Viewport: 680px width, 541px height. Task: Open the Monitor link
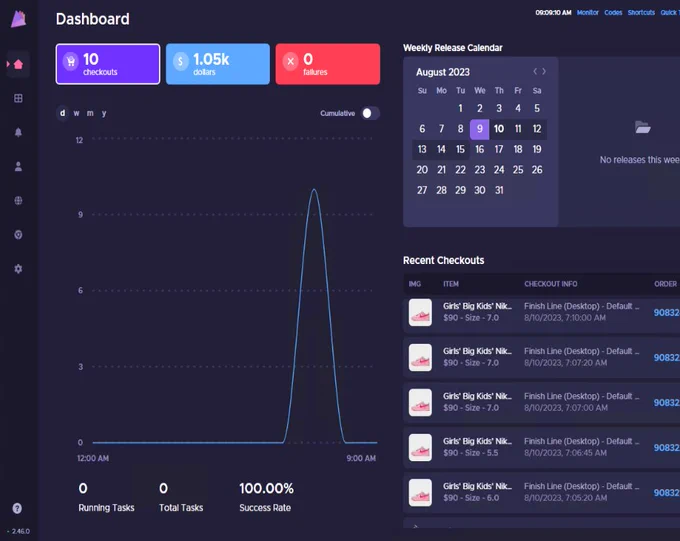point(587,13)
